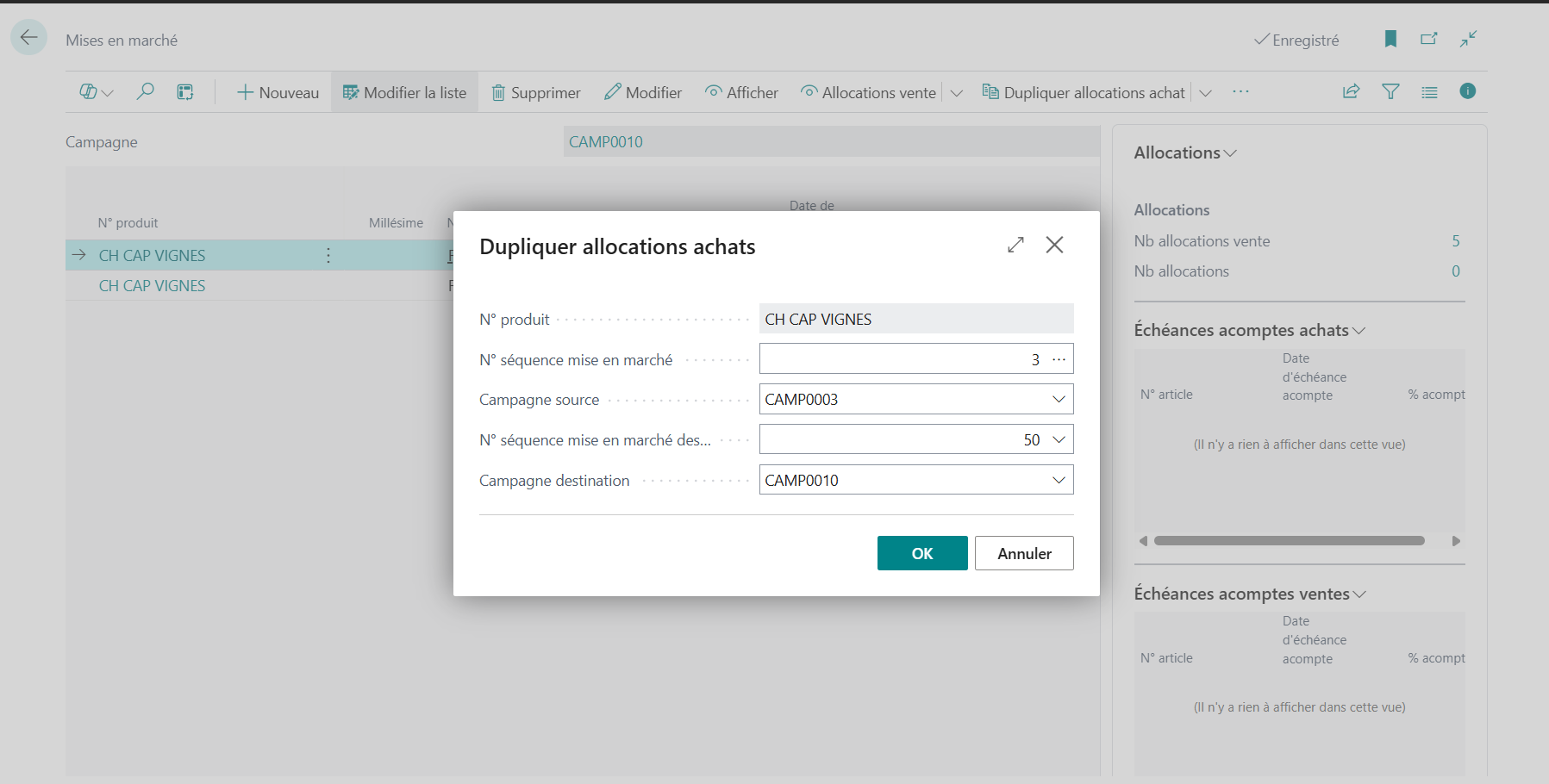Click the Nouveau button
Screen dimensions: 1549x784
tap(278, 92)
